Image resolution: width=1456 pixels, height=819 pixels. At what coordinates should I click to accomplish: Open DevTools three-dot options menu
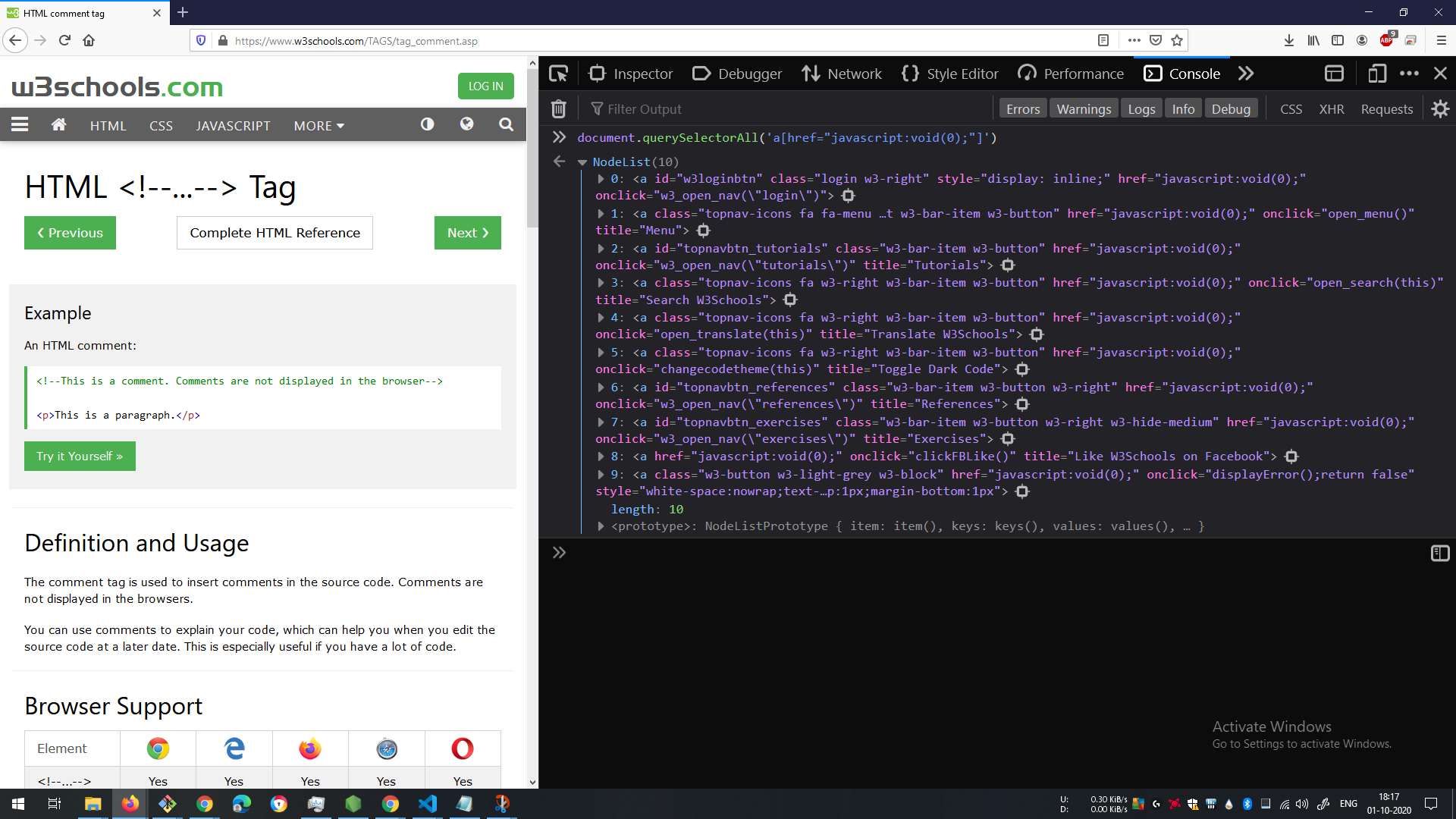pyautogui.click(x=1409, y=74)
